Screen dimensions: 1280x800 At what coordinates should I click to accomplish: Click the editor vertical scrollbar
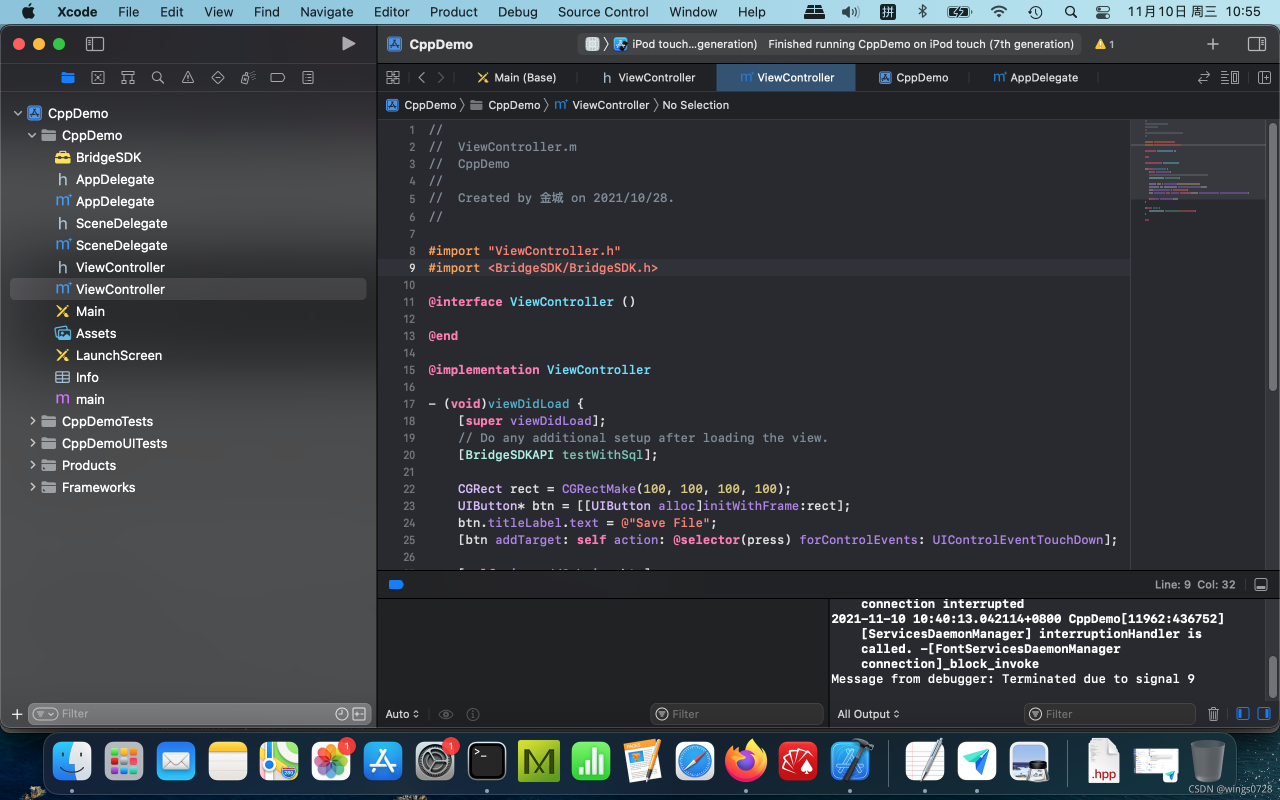1272,255
